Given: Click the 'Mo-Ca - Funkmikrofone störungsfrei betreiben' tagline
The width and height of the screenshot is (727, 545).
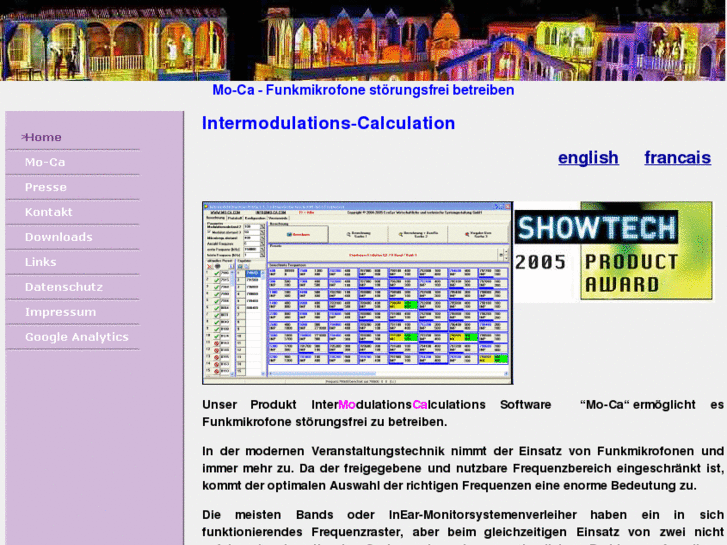Looking at the screenshot, I should tap(363, 90).
